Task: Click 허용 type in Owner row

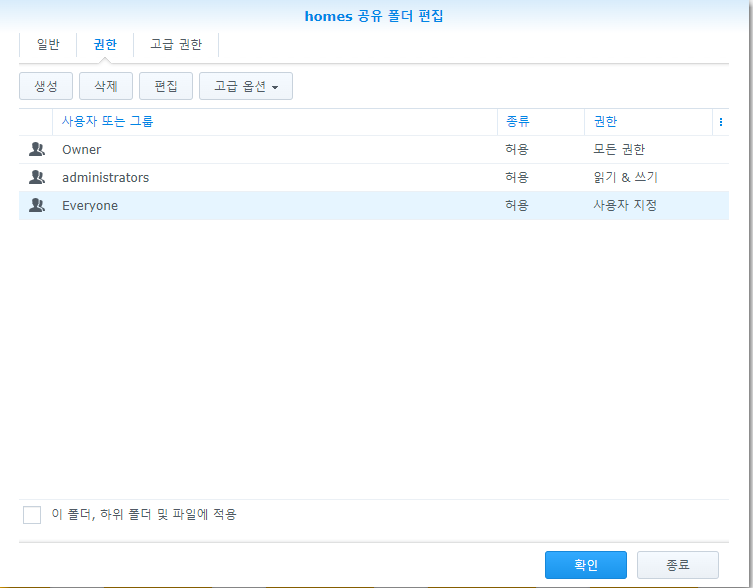Action: pos(517,149)
